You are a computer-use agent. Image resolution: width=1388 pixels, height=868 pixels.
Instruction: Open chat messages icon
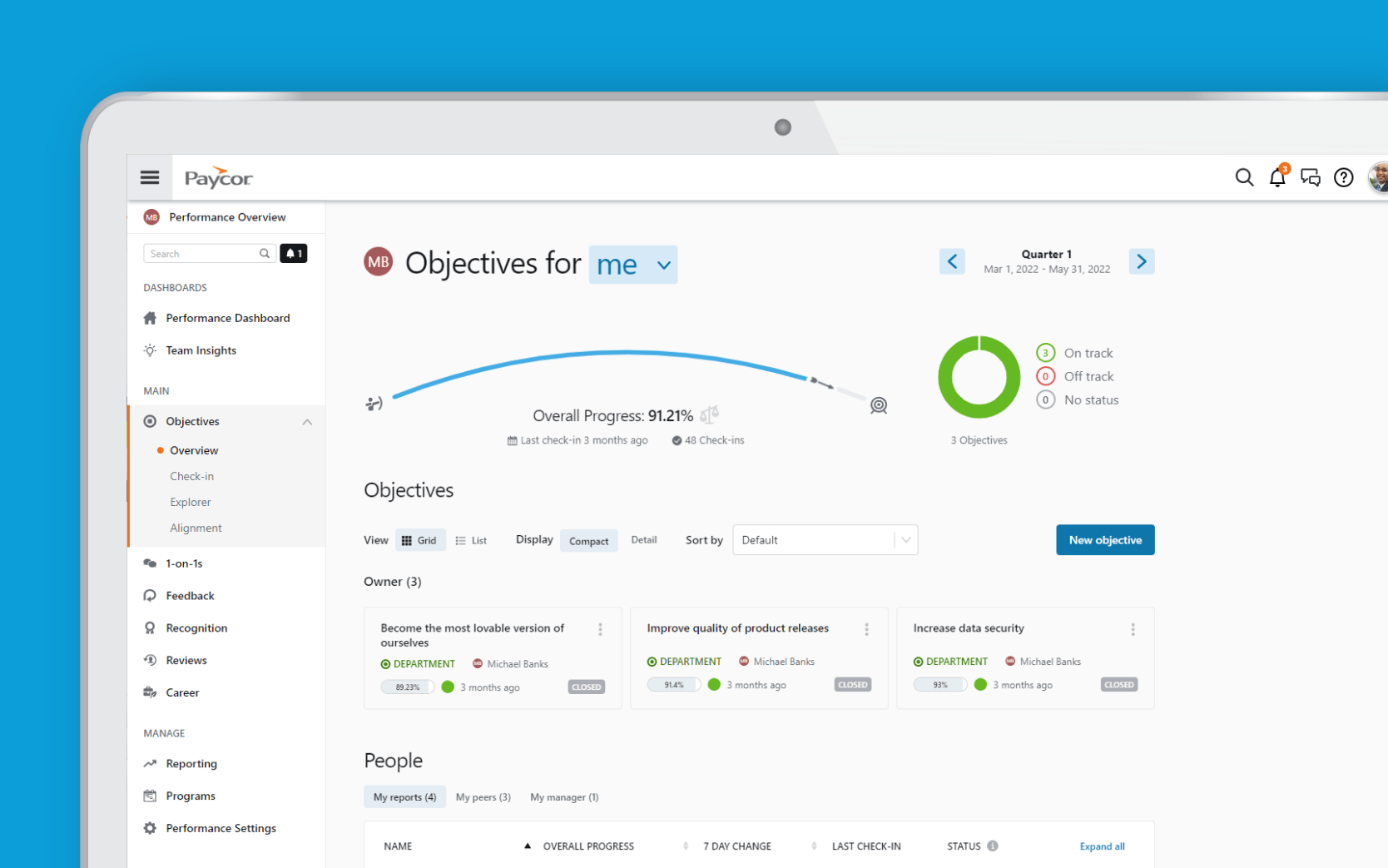coord(1311,177)
